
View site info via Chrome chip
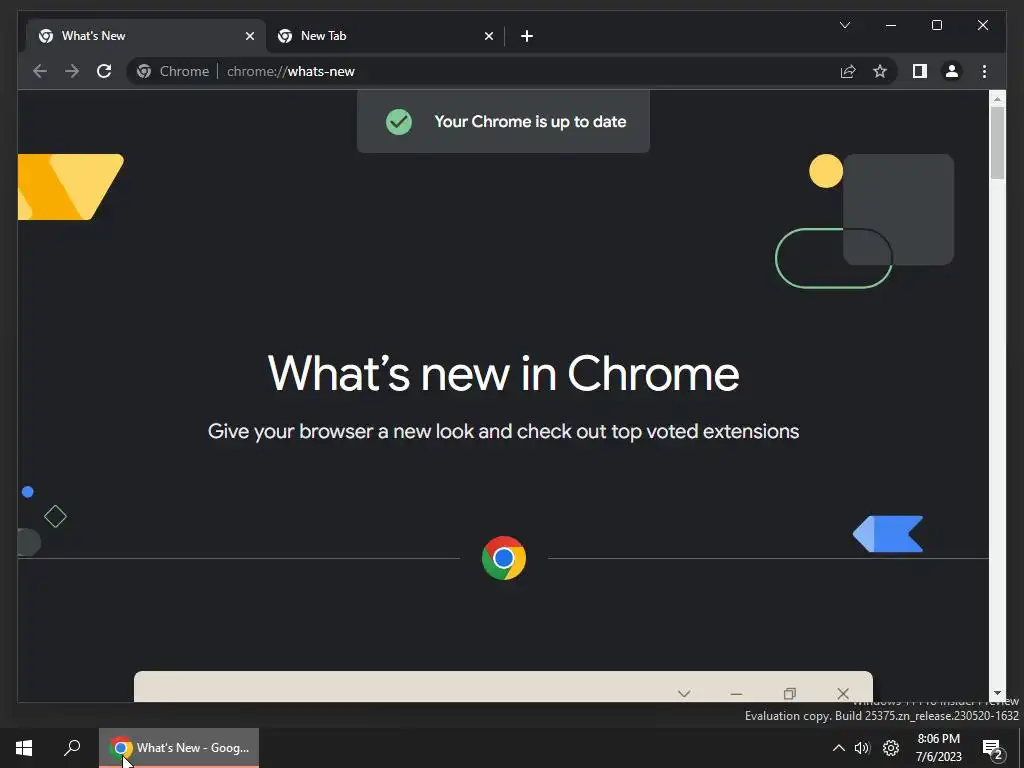174,71
